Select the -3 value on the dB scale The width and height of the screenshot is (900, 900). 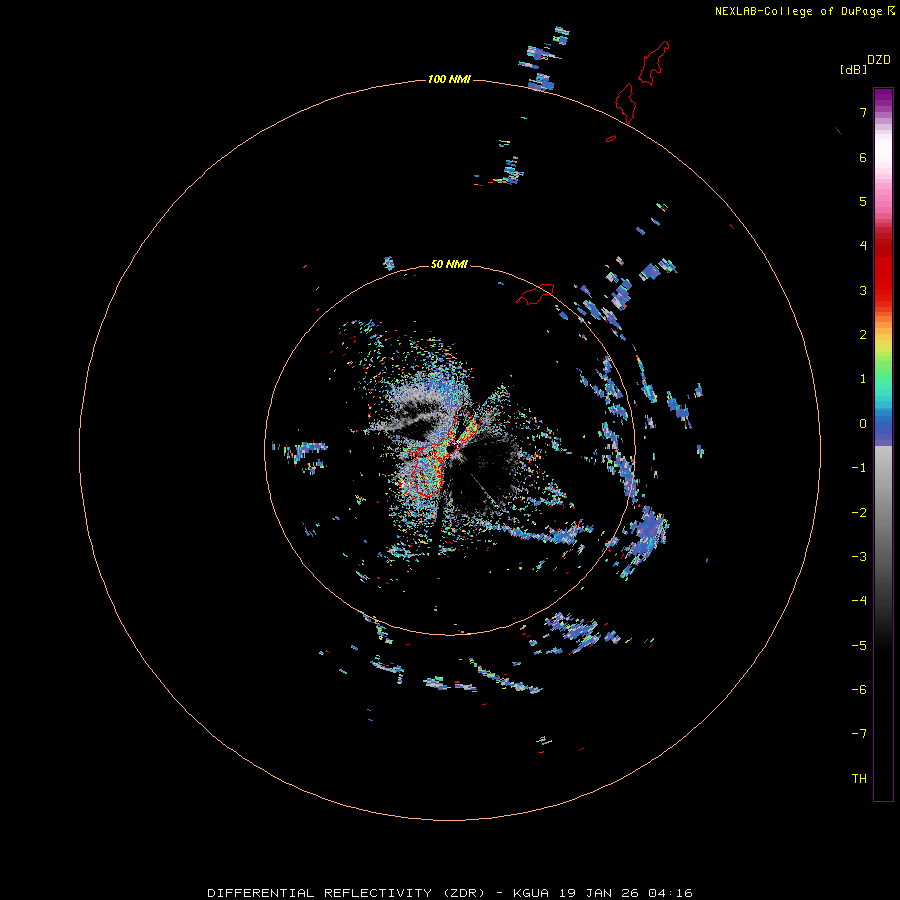click(x=859, y=557)
